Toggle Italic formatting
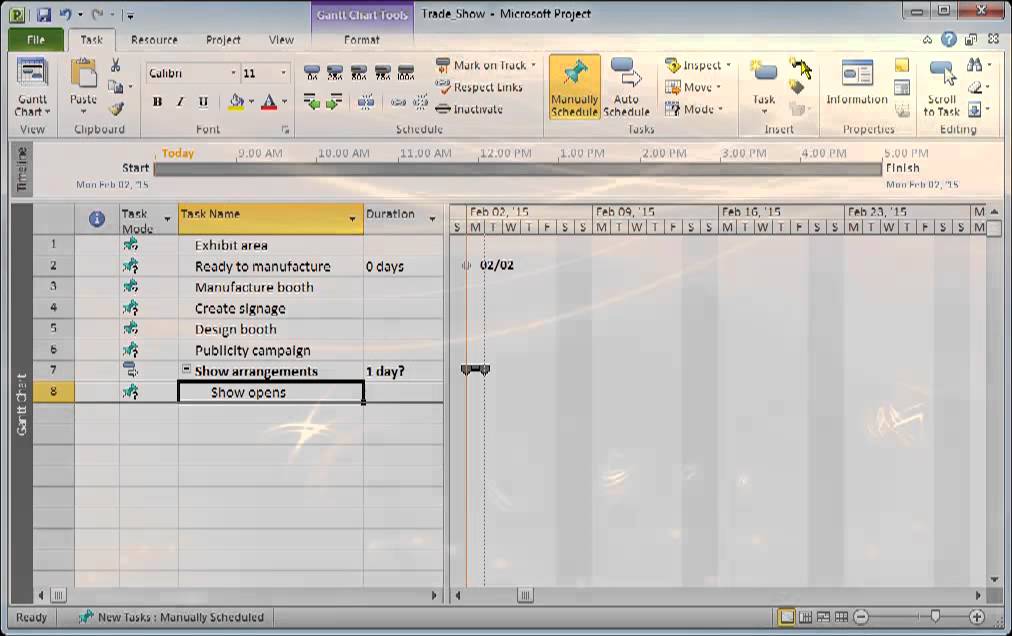 click(x=180, y=102)
